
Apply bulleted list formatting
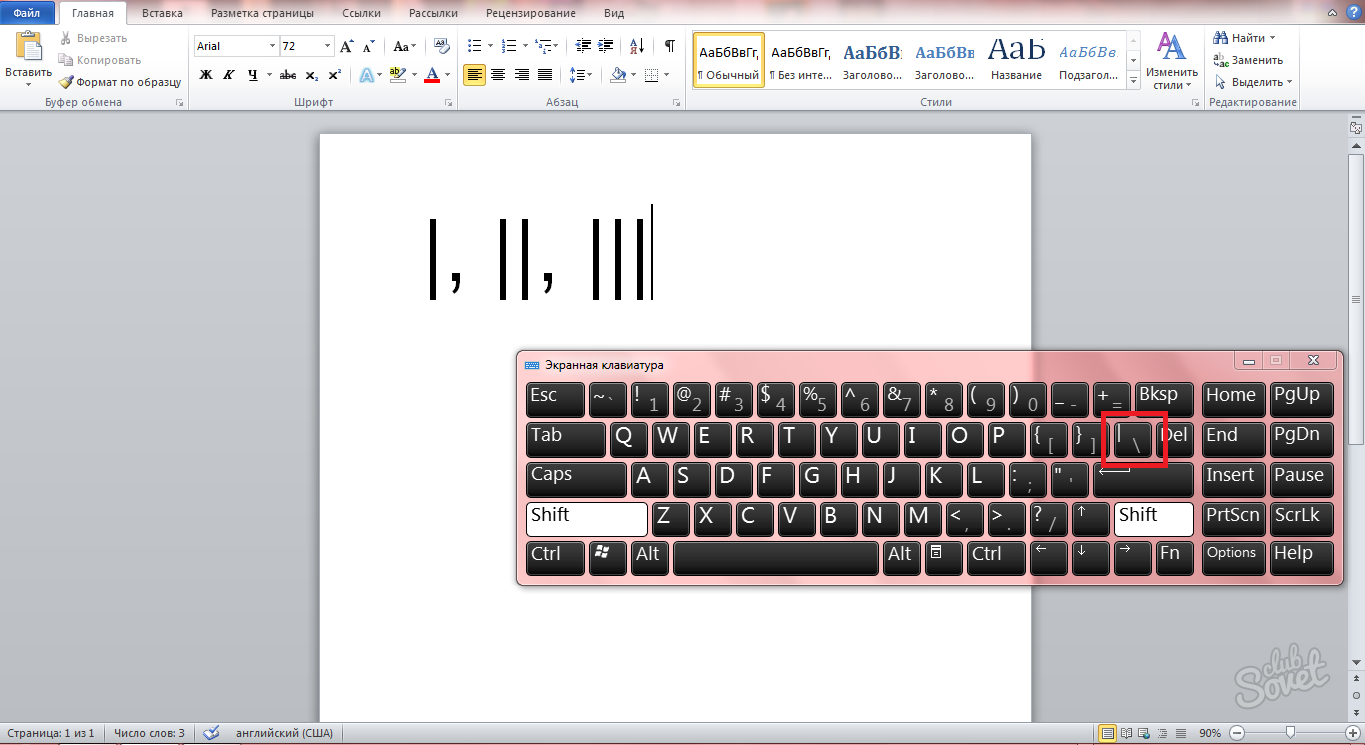(475, 46)
